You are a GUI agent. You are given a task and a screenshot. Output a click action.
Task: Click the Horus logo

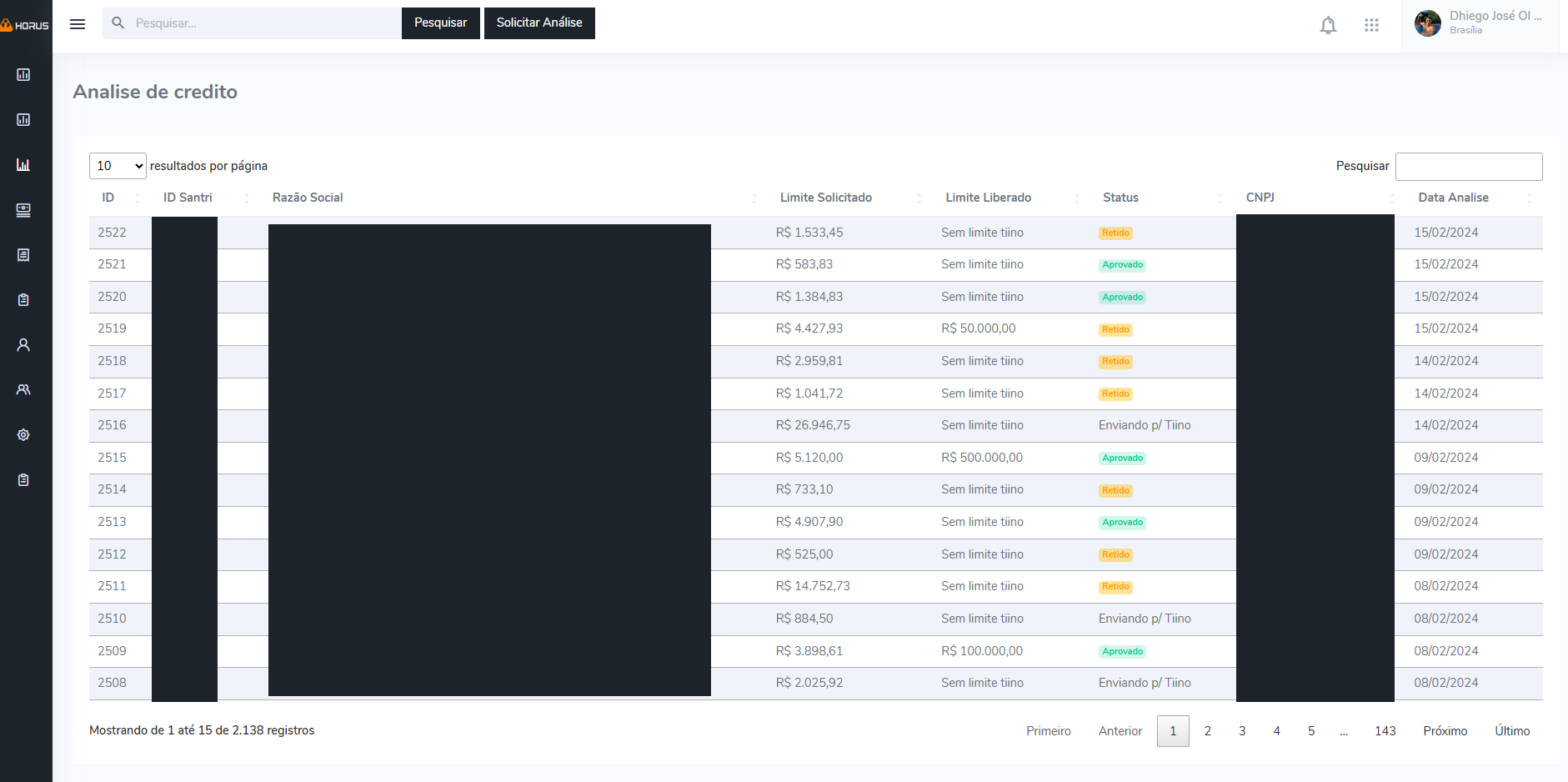26,25
